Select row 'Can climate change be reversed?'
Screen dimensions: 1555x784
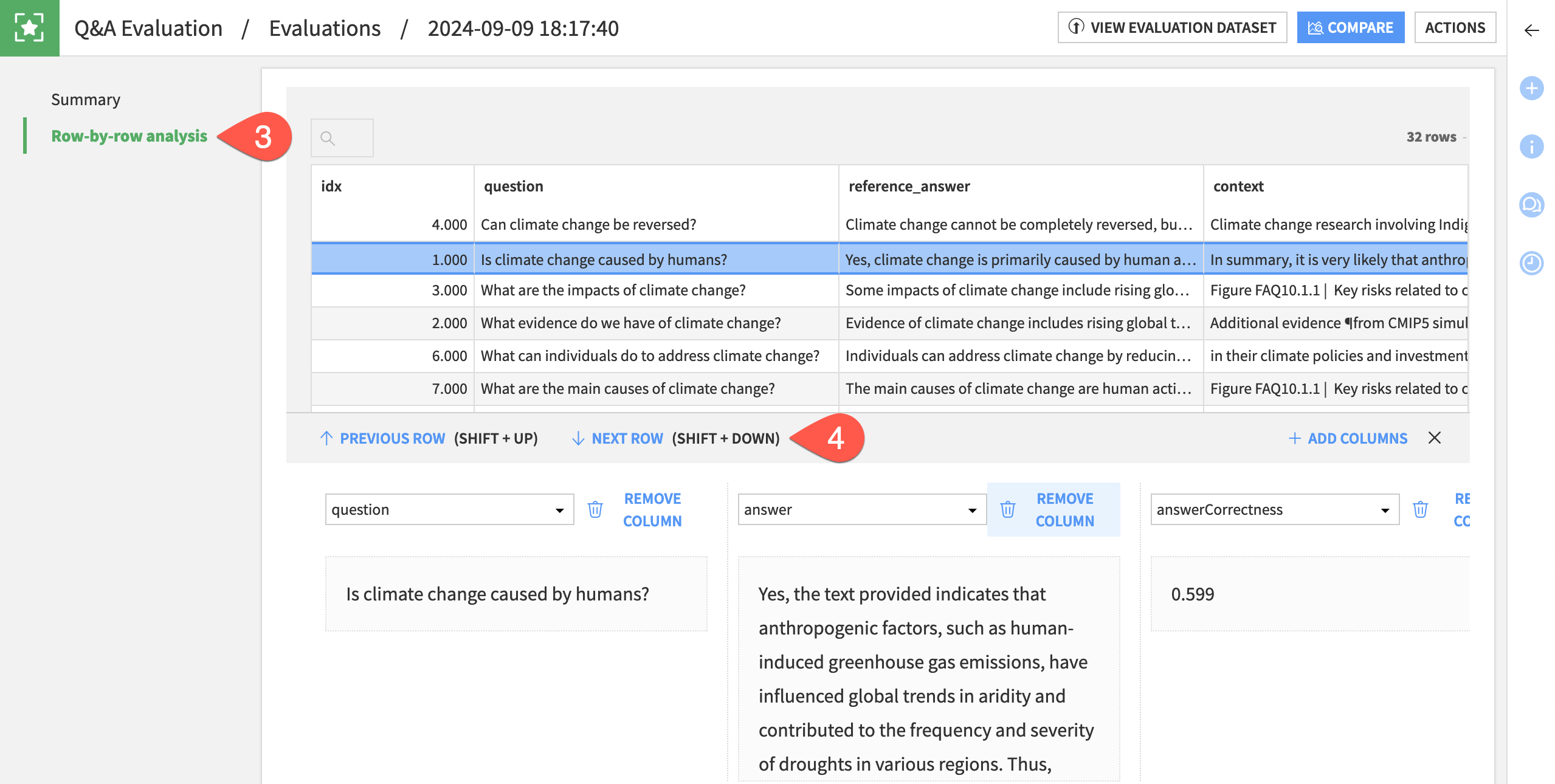[890, 224]
